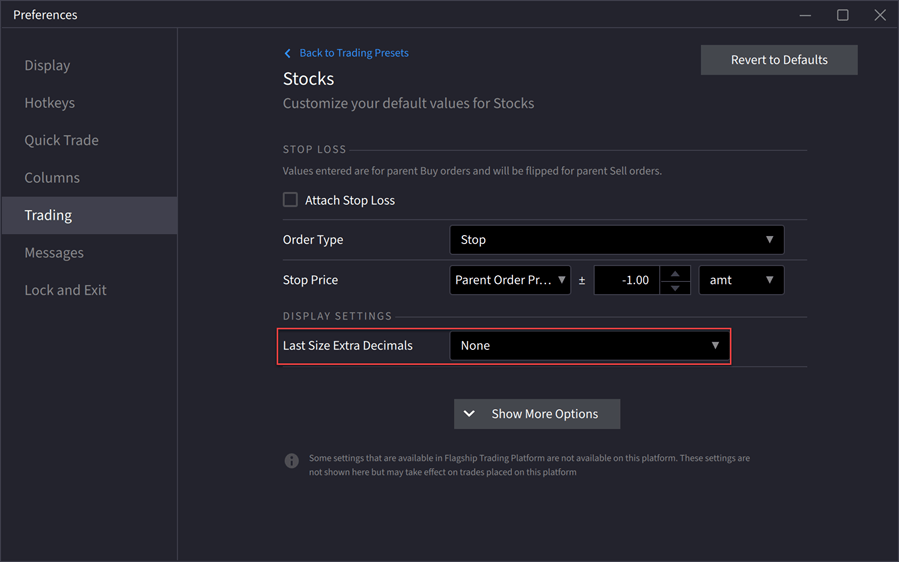Open the Display preferences section
Viewport: 899px width, 562px height.
tap(47, 65)
